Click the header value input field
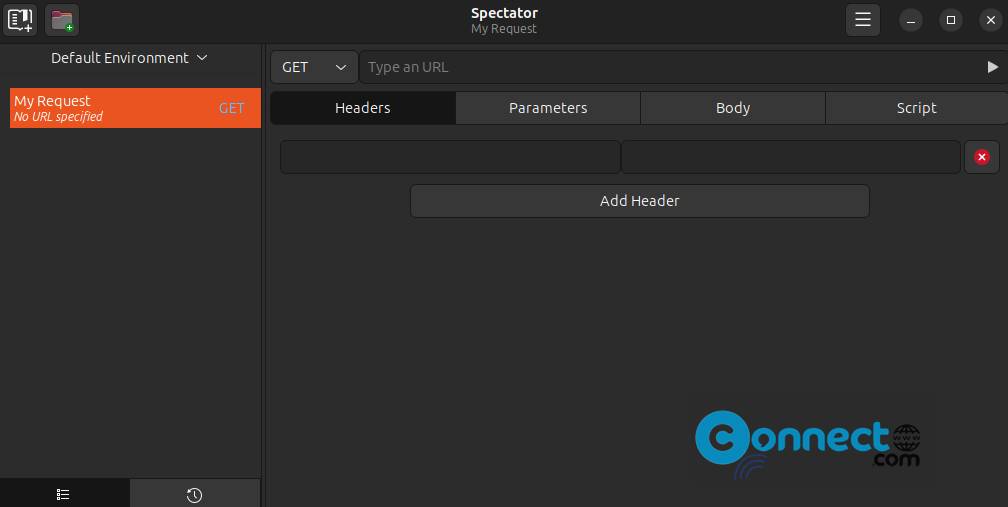Screen dimensions: 1008x507 pyautogui.click(x=791, y=157)
